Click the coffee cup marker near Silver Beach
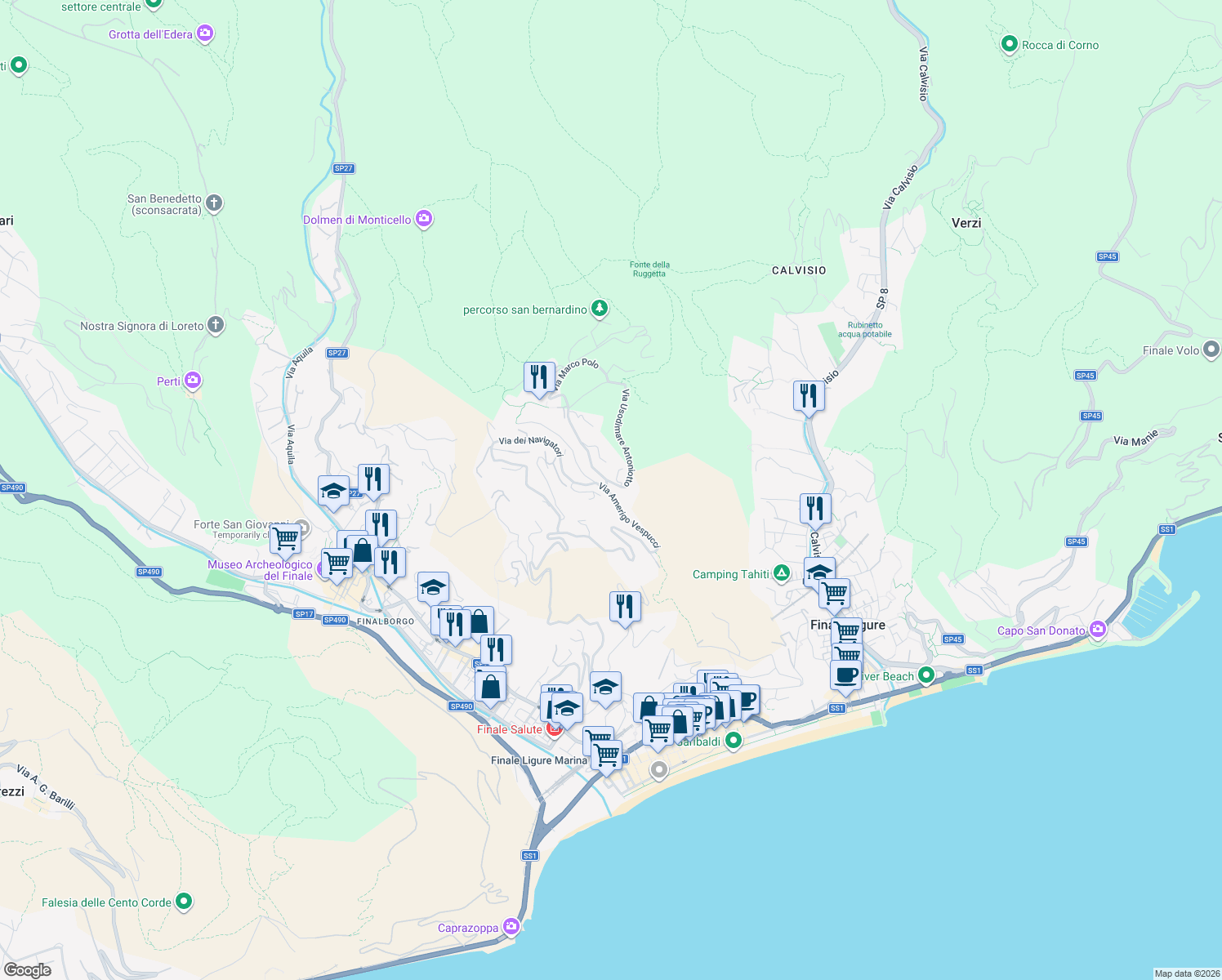This screenshot has height=980, width=1222. click(x=845, y=675)
